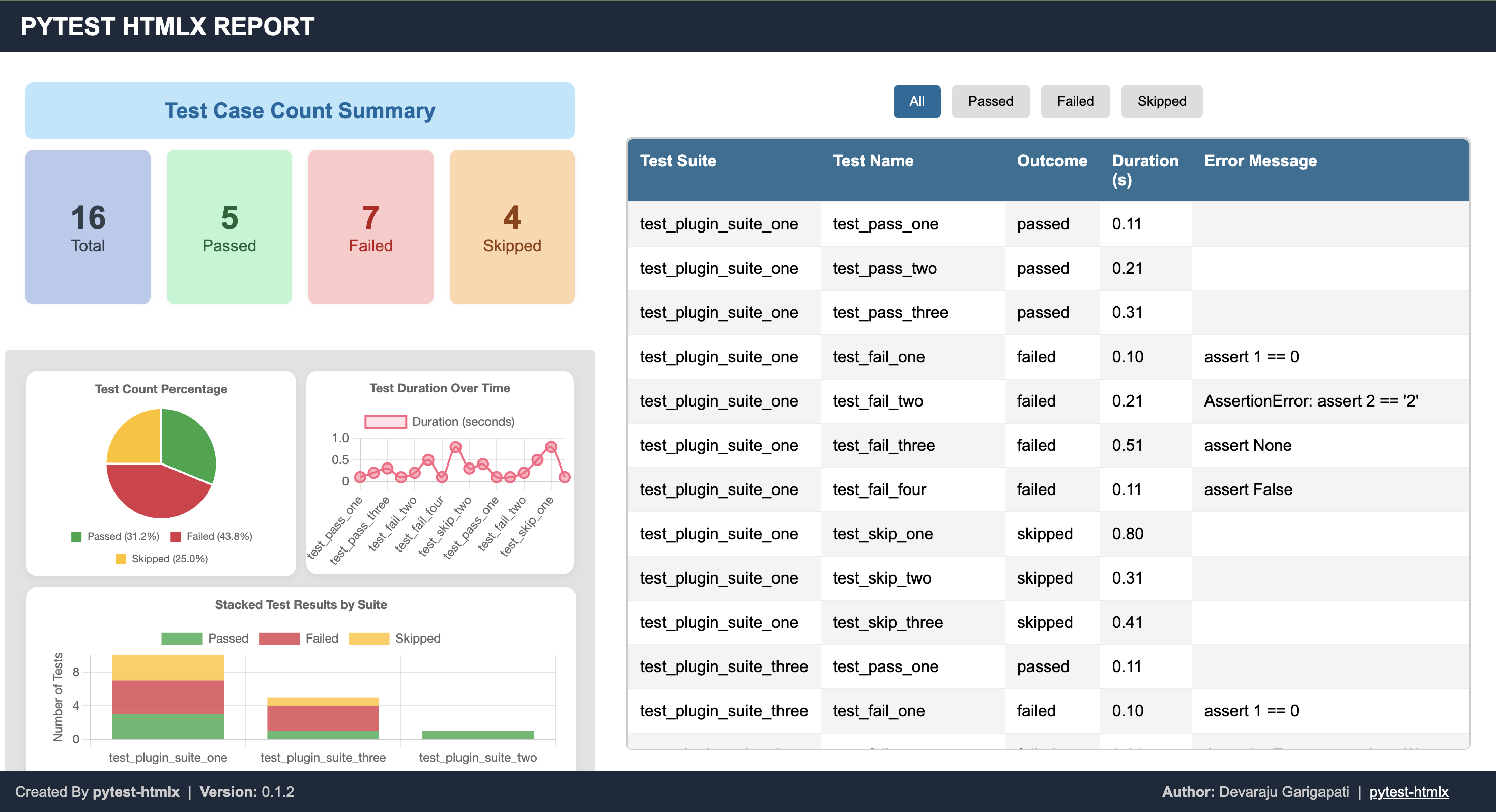Filter test results by Passed
The height and width of the screenshot is (812, 1496).
pos(990,101)
